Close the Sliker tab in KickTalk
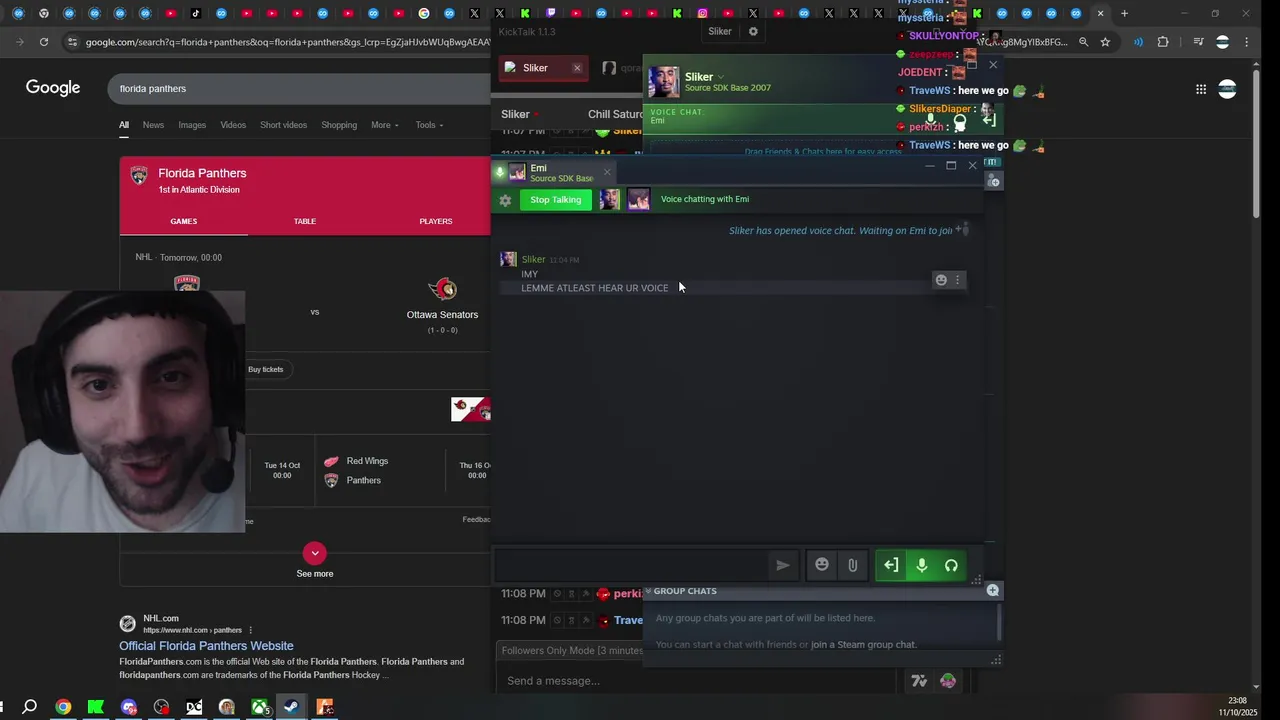Image resolution: width=1280 pixels, height=720 pixels. pyautogui.click(x=577, y=68)
